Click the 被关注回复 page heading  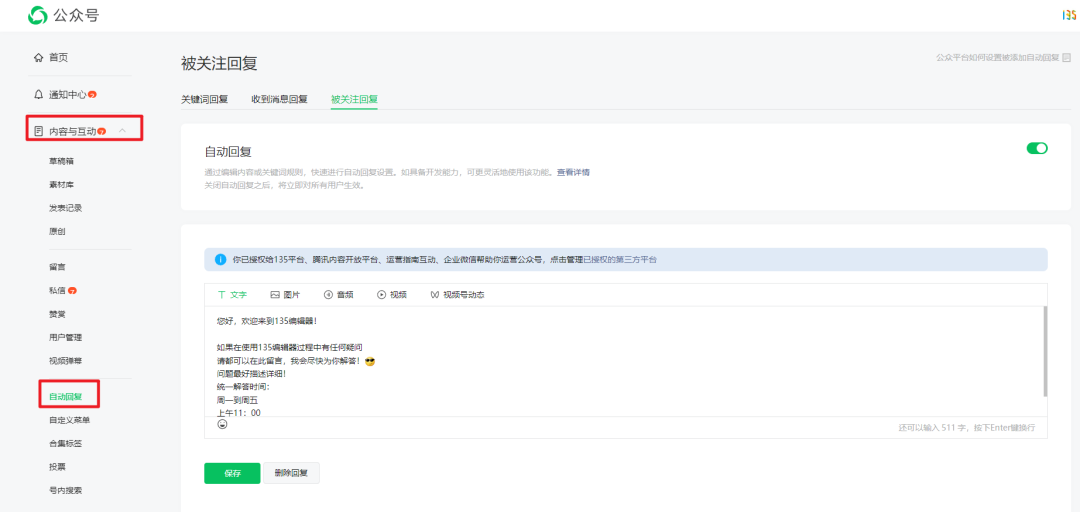(x=219, y=63)
